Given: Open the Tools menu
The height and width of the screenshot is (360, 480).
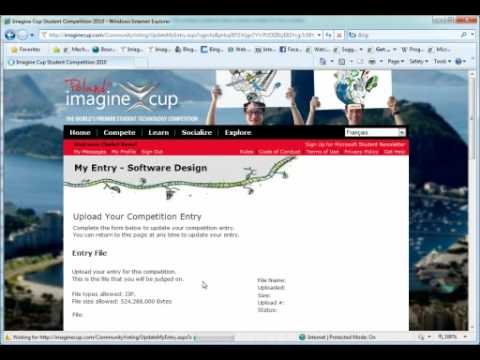Looking at the screenshot, I should (x=442, y=62).
